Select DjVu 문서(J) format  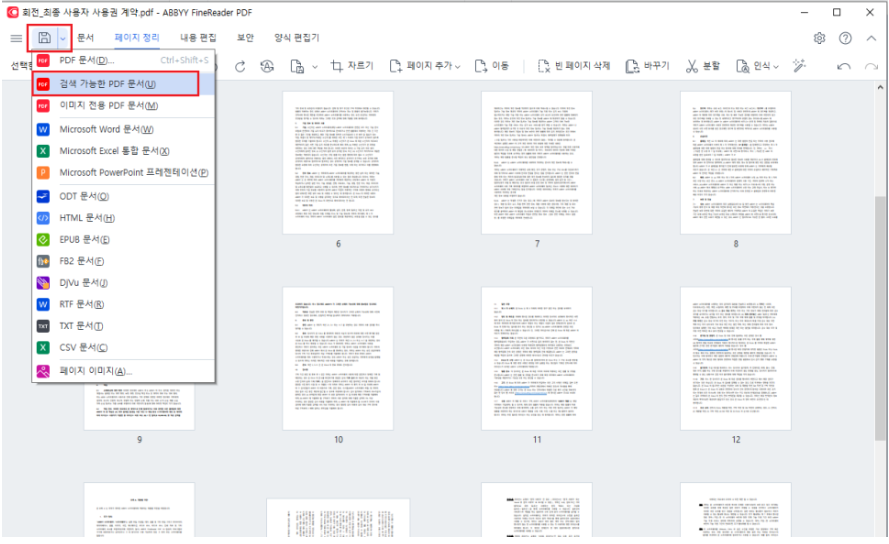(x=123, y=282)
